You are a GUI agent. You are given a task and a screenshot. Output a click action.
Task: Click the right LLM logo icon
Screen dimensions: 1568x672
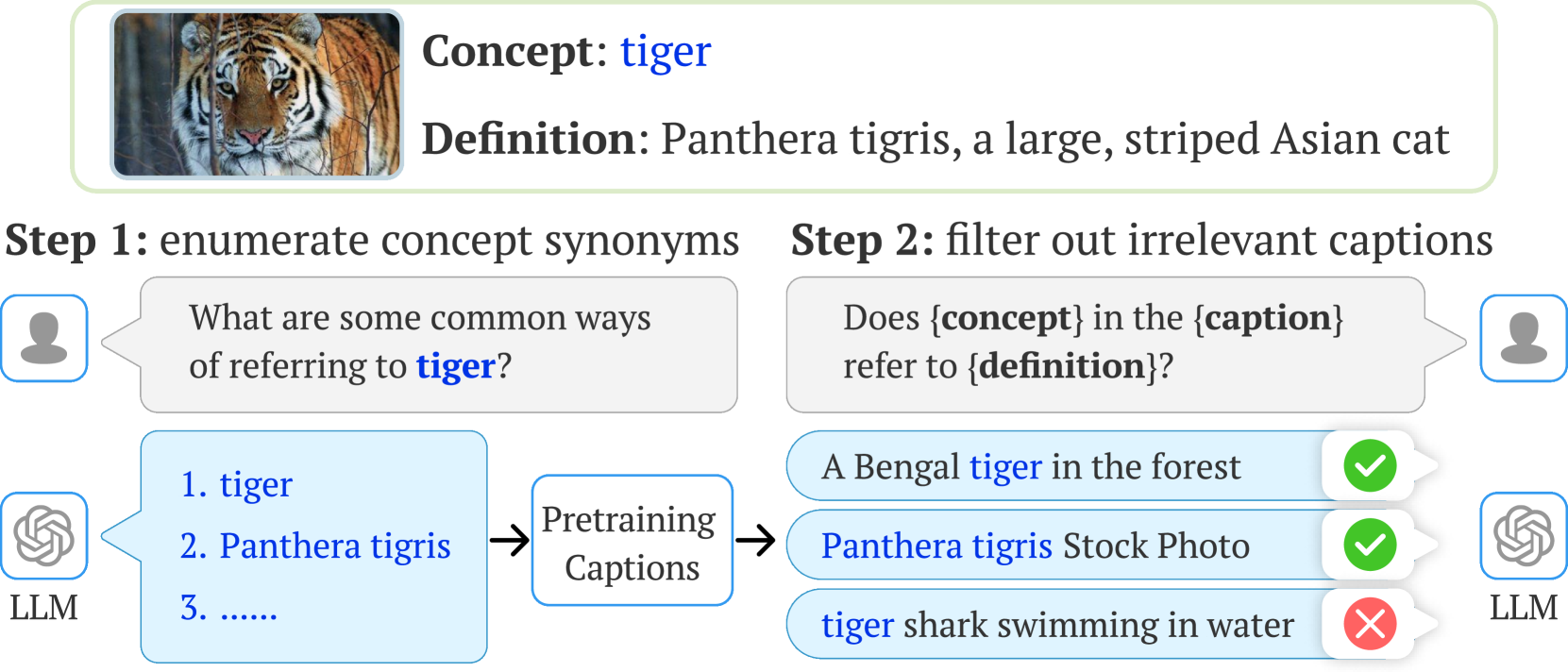coord(1523,536)
